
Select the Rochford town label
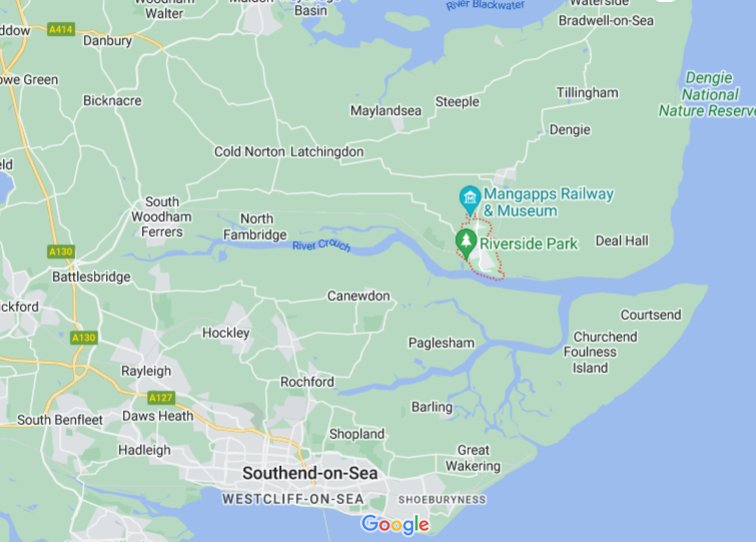point(307,381)
